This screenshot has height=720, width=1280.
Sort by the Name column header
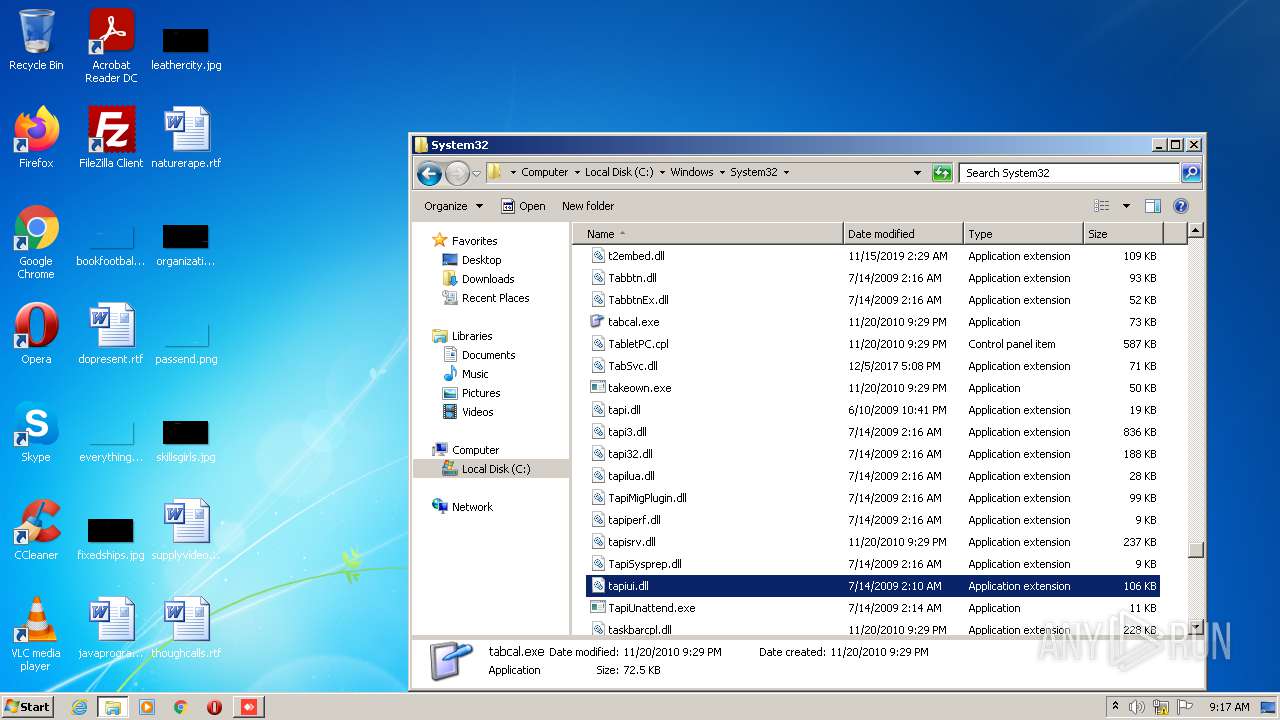tap(708, 234)
